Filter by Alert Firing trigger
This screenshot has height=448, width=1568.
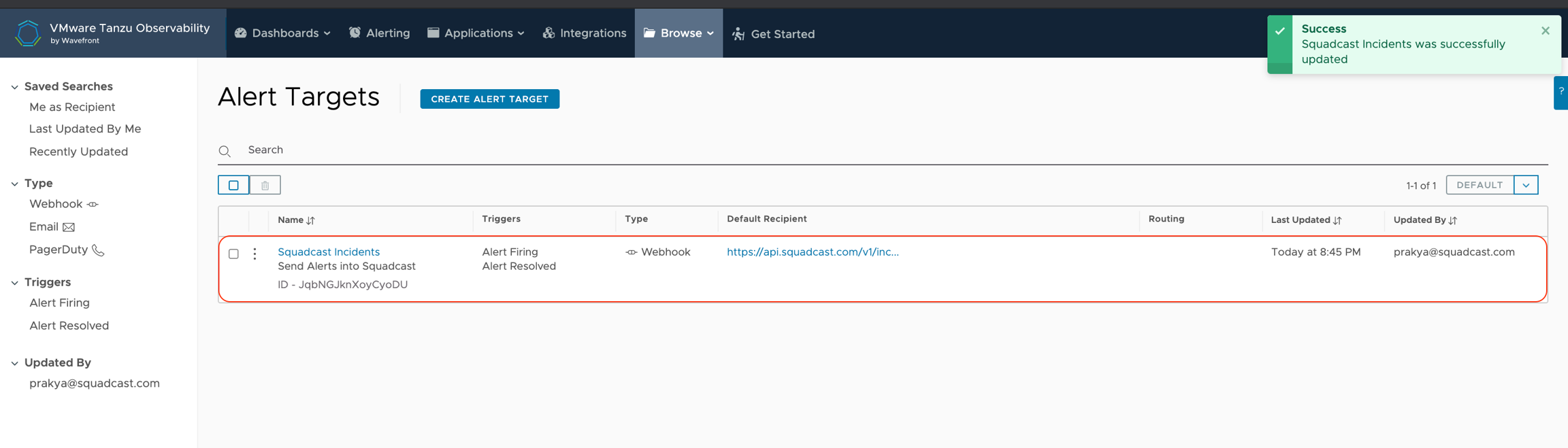tap(59, 303)
